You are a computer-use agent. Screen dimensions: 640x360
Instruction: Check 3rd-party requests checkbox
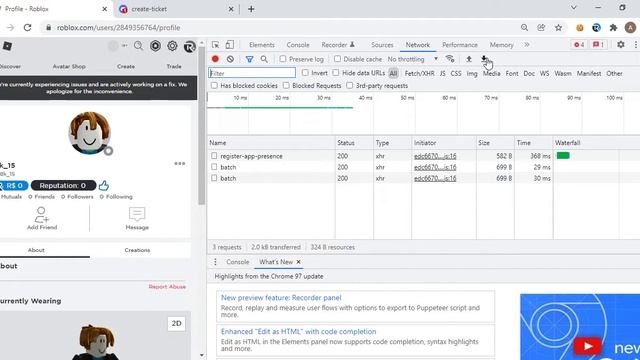click(x=349, y=85)
